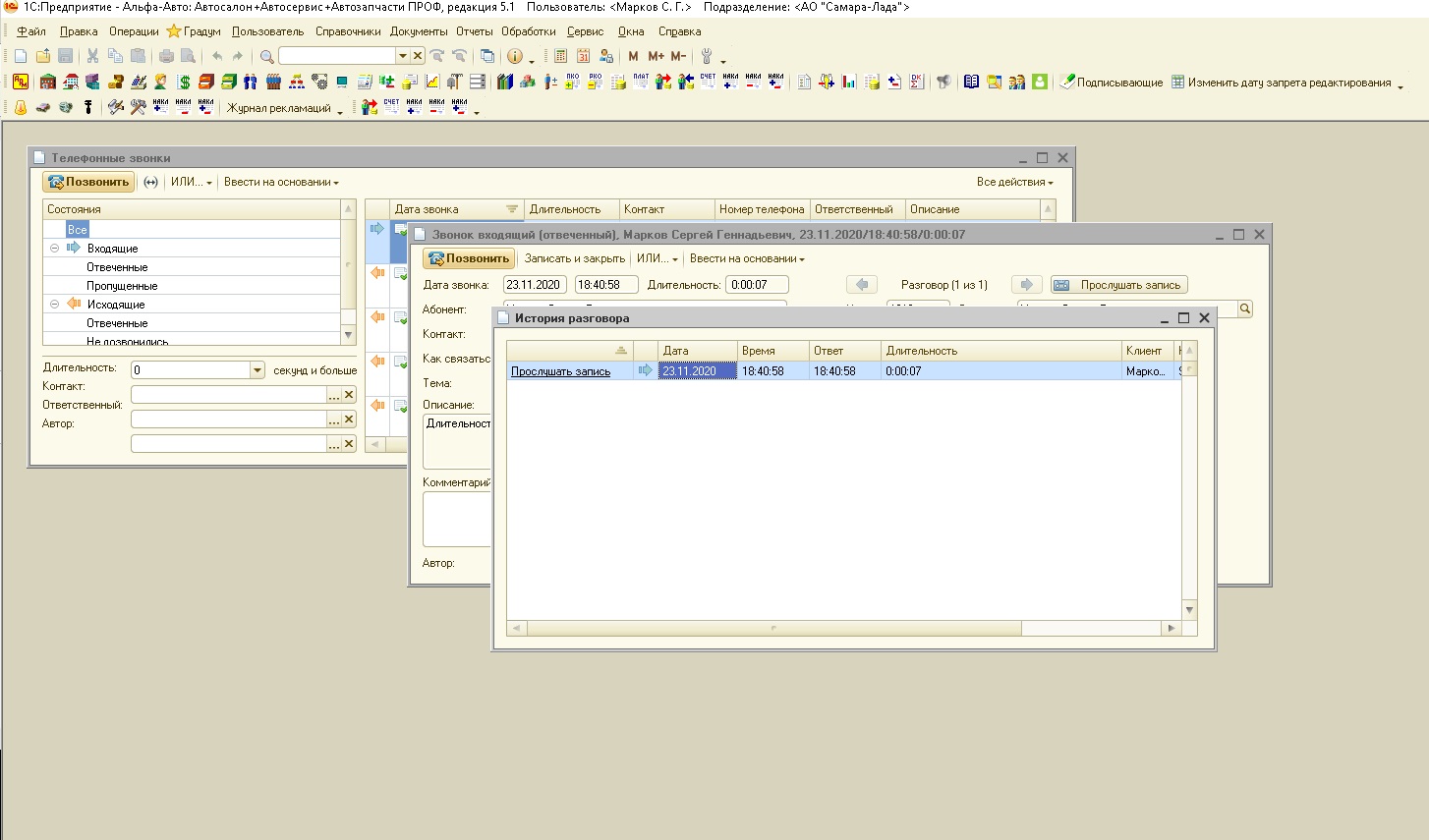The height and width of the screenshot is (840, 1429).
Task: Open the Градум menu with star
Action: (194, 31)
